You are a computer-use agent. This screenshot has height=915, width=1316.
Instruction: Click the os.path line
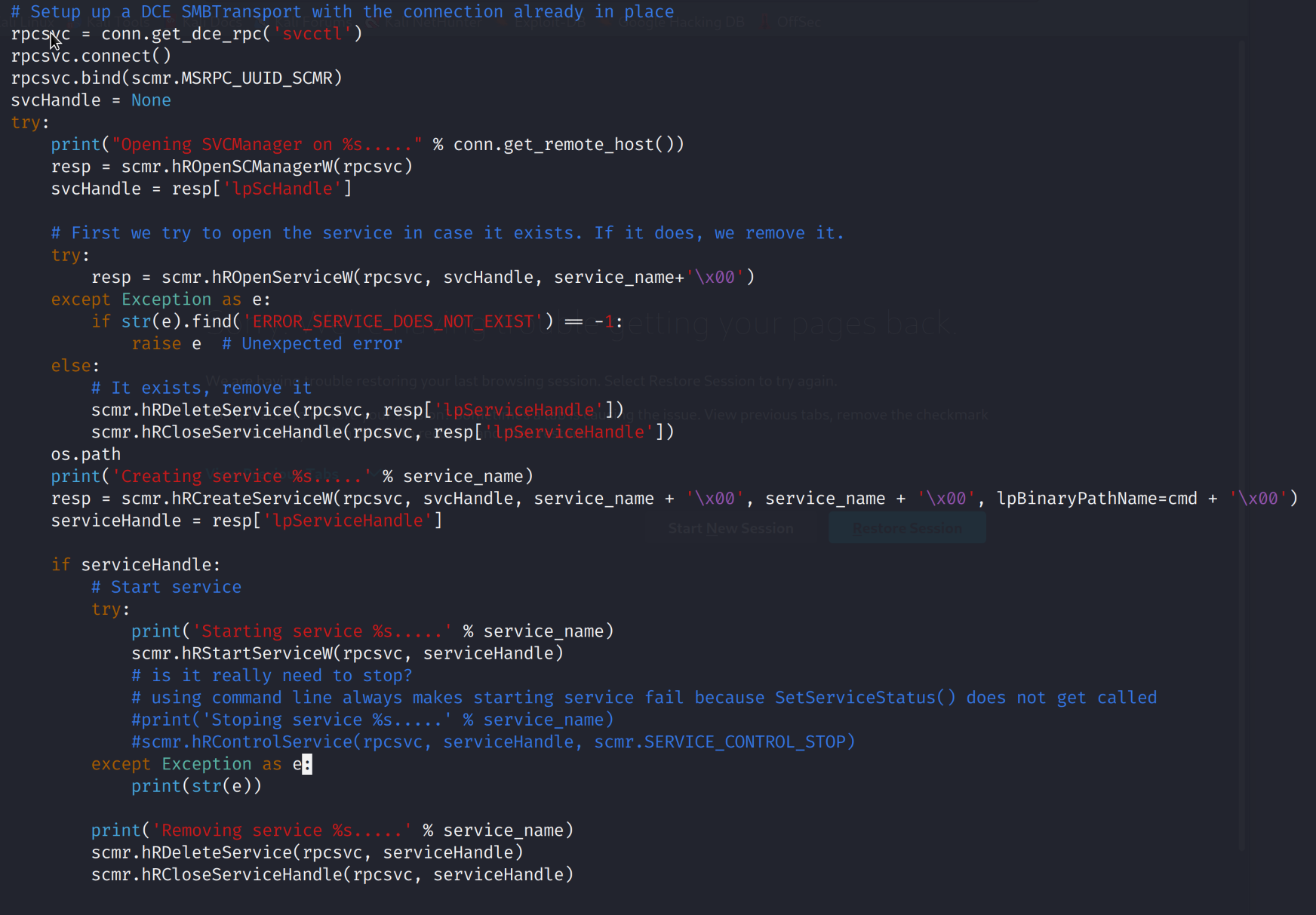[85, 455]
